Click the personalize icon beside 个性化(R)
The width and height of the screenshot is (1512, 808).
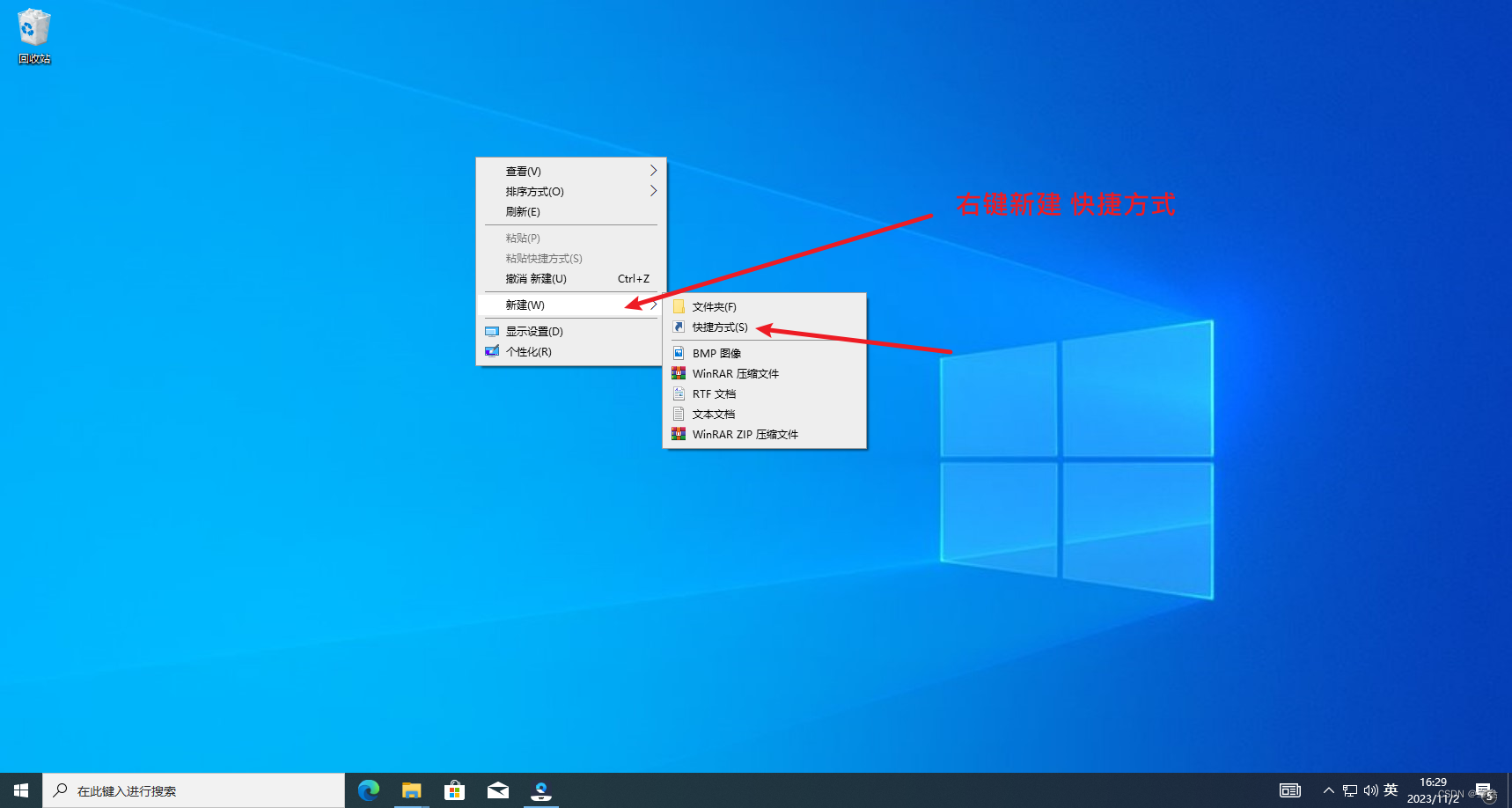coord(492,351)
